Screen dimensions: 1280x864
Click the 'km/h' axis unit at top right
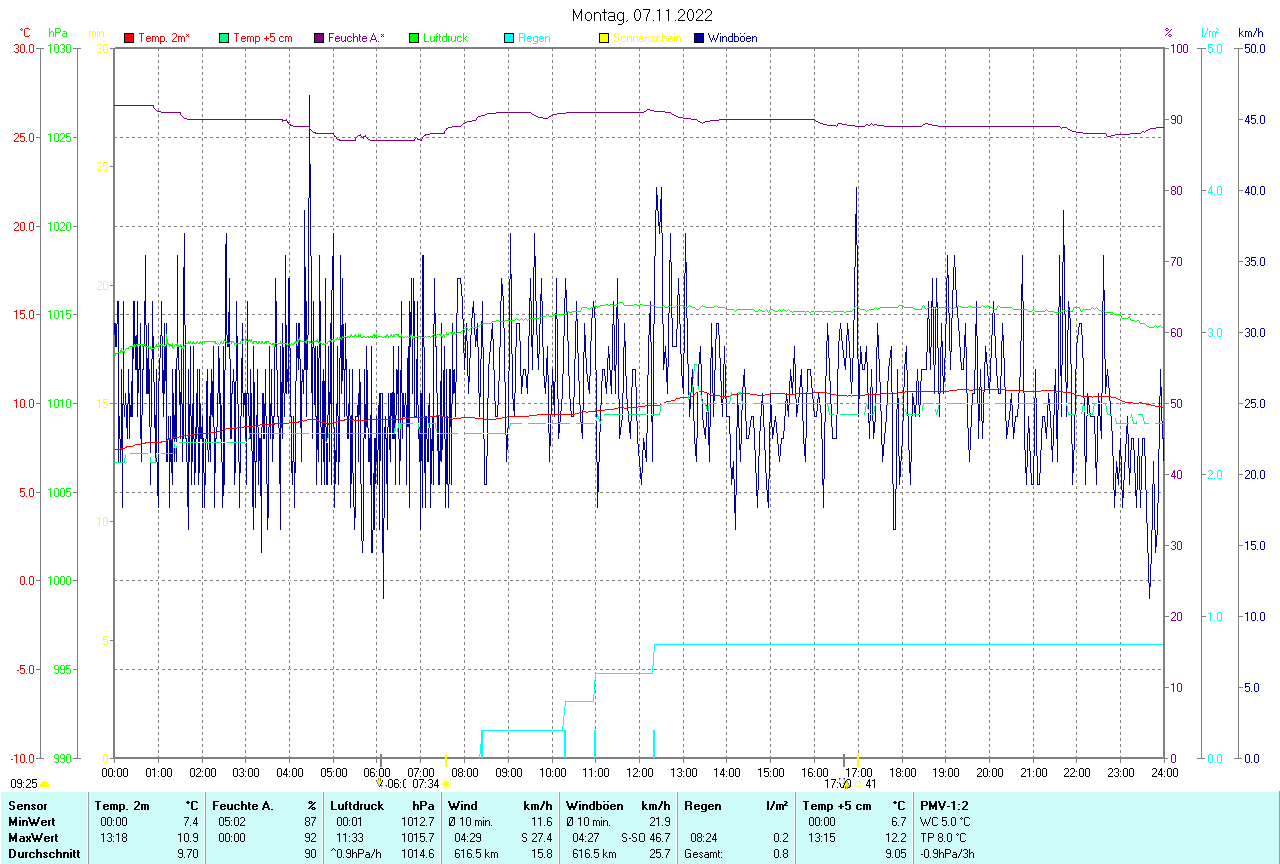coord(1250,33)
